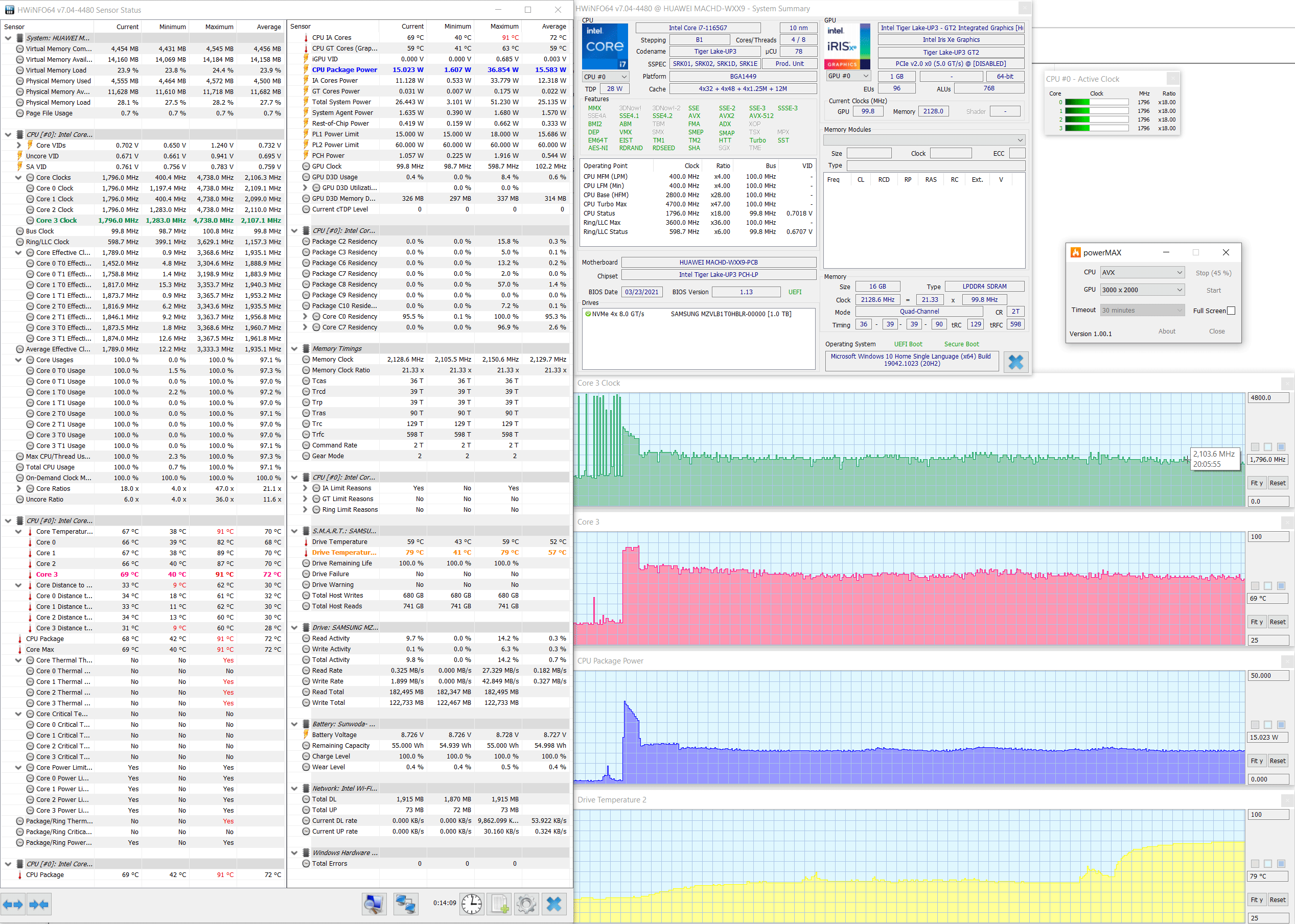
Task: Click the blue X icon in System Summary
Action: point(1015,362)
